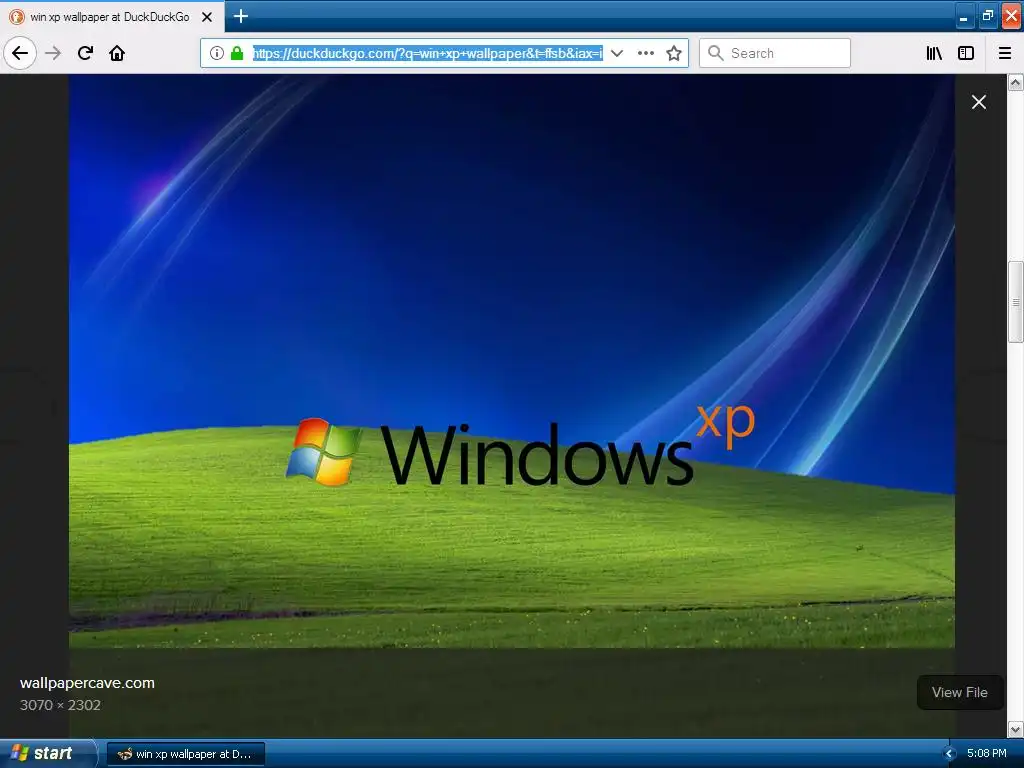Click the Search box in toolbar

pos(775,53)
